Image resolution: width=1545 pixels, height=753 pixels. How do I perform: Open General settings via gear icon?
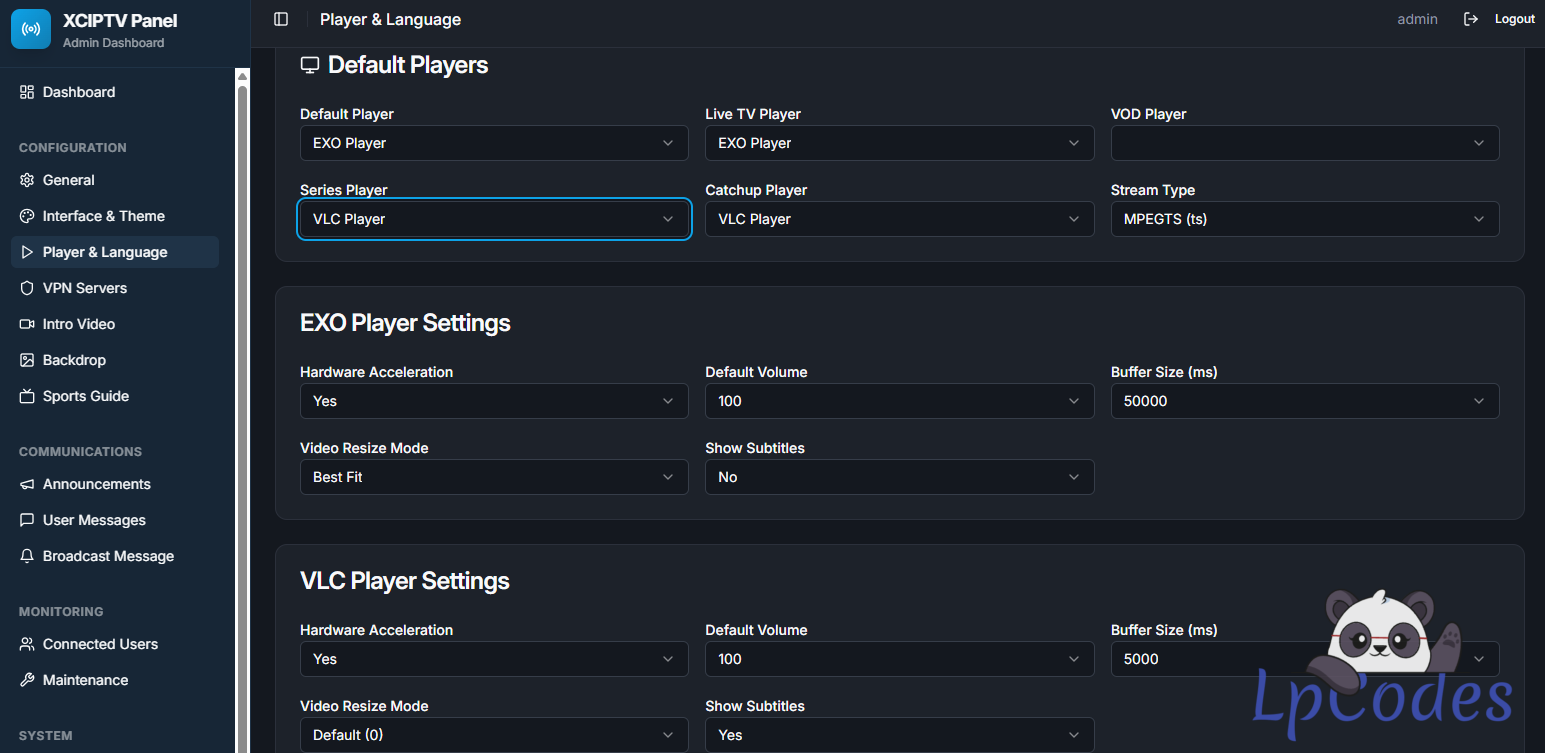27,180
